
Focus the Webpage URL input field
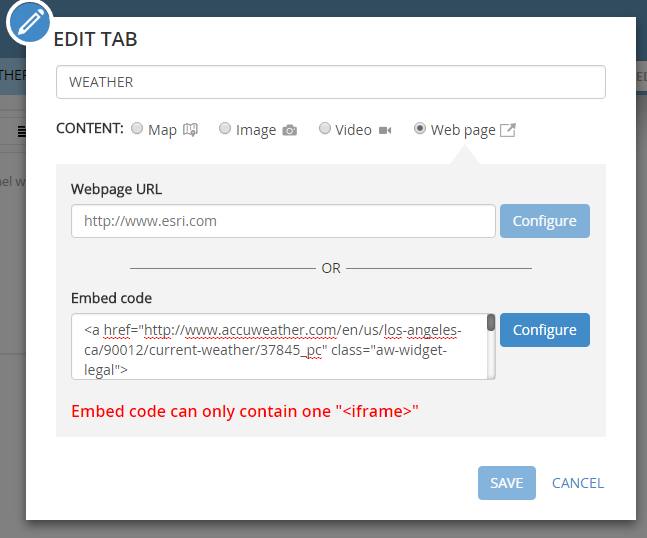point(283,221)
